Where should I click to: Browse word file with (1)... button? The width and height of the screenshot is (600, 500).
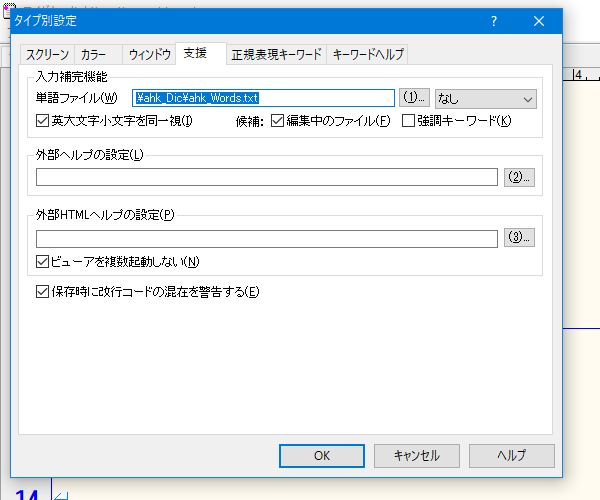414,98
